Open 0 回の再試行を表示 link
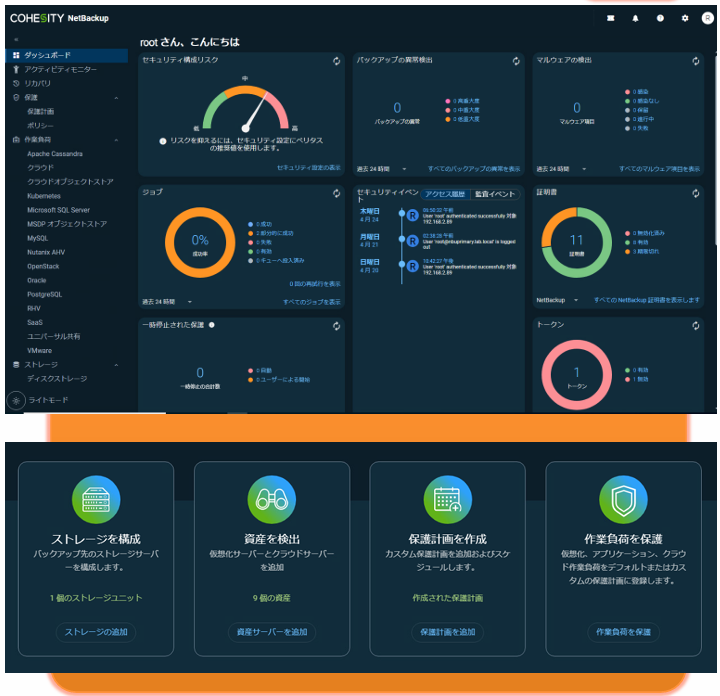The width and height of the screenshot is (720, 696). pyautogui.click(x=315, y=284)
